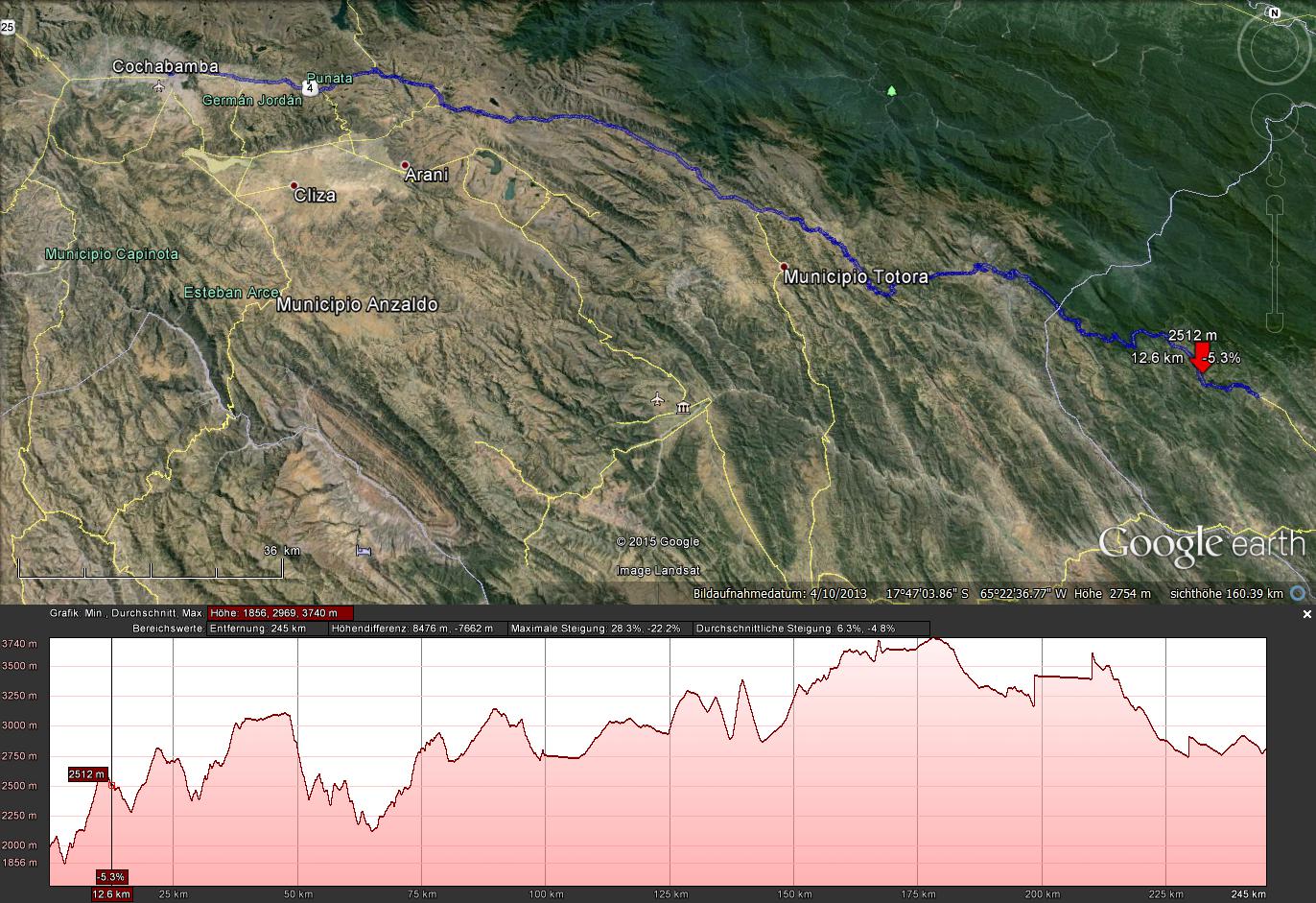Pick the Street View pegman

point(1275,173)
